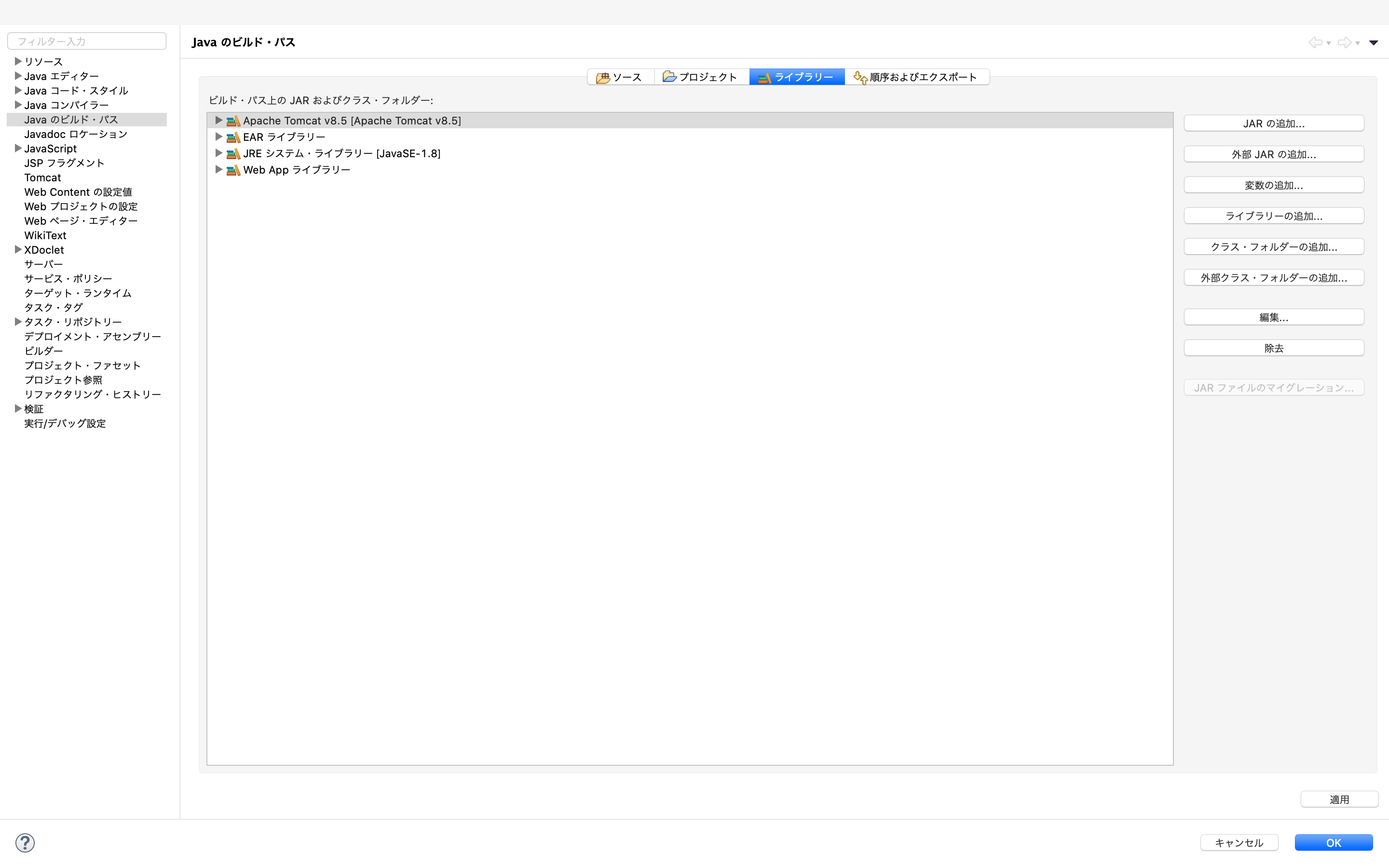
Task: Switch to the ソース tab
Action: point(620,77)
